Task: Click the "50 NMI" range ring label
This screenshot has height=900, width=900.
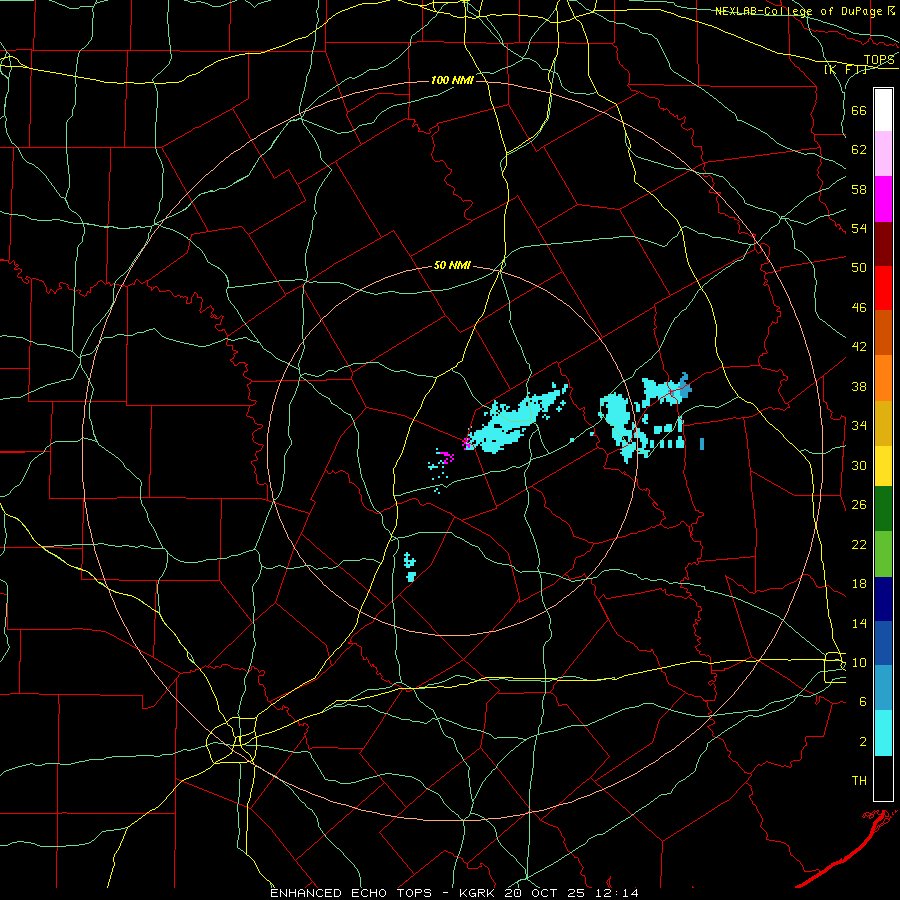Action: tap(452, 265)
